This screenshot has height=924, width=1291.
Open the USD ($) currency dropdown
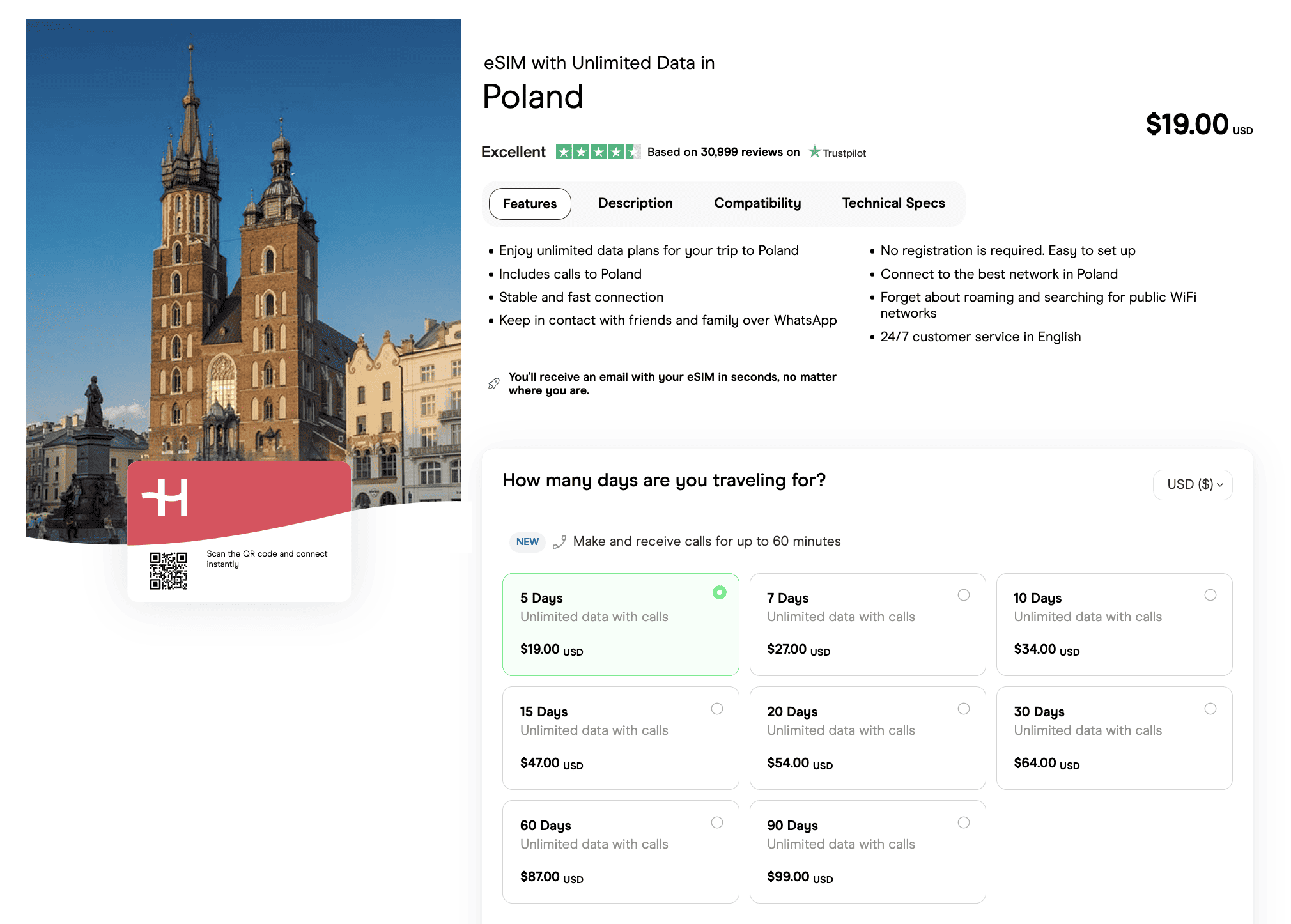[1193, 484]
